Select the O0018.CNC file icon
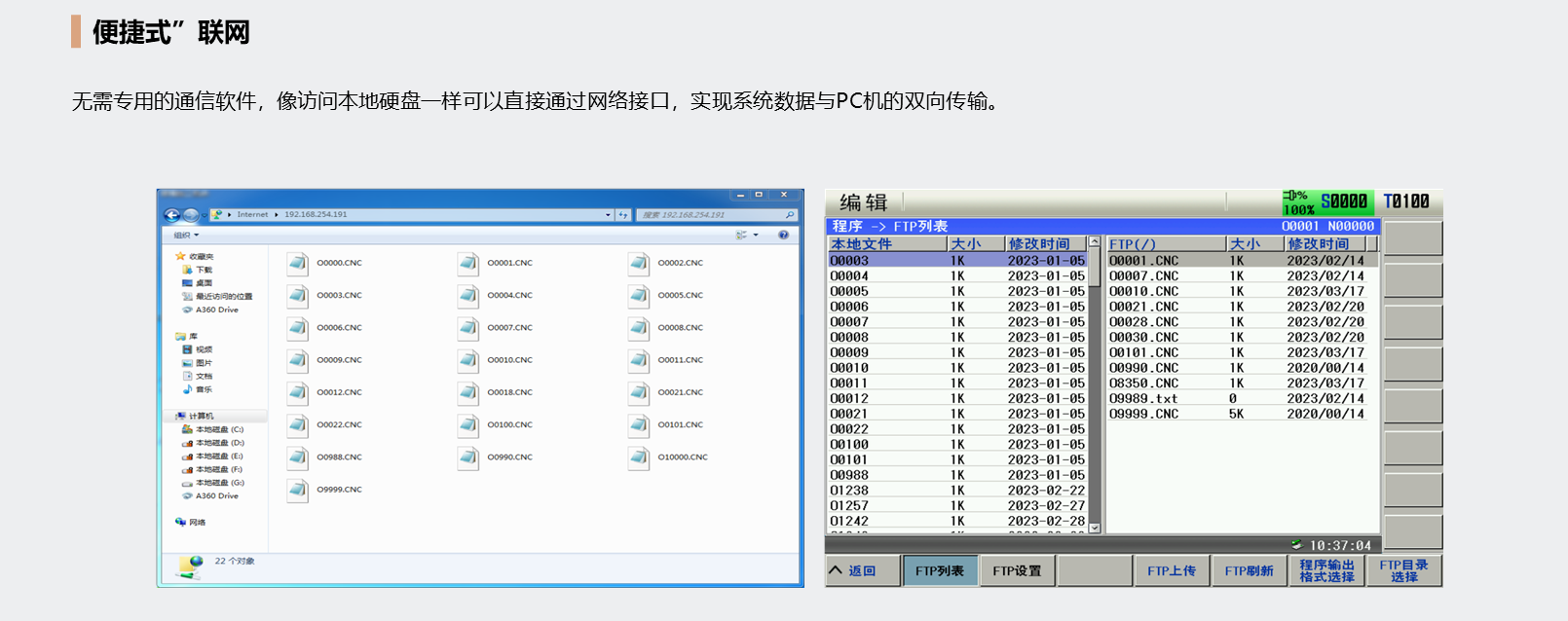The width and height of the screenshot is (1568, 621). [468, 392]
